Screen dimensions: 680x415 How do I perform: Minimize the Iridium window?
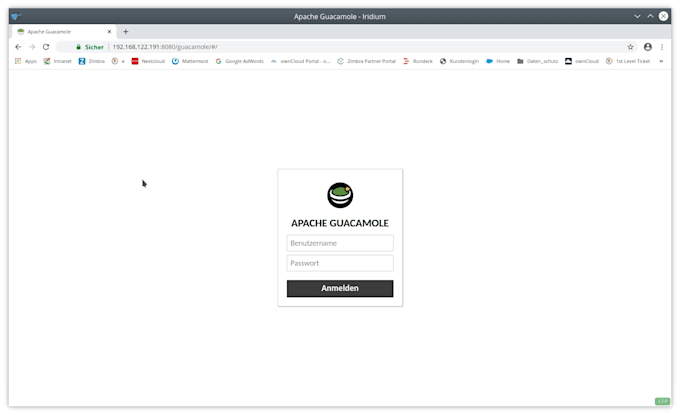tap(637, 16)
